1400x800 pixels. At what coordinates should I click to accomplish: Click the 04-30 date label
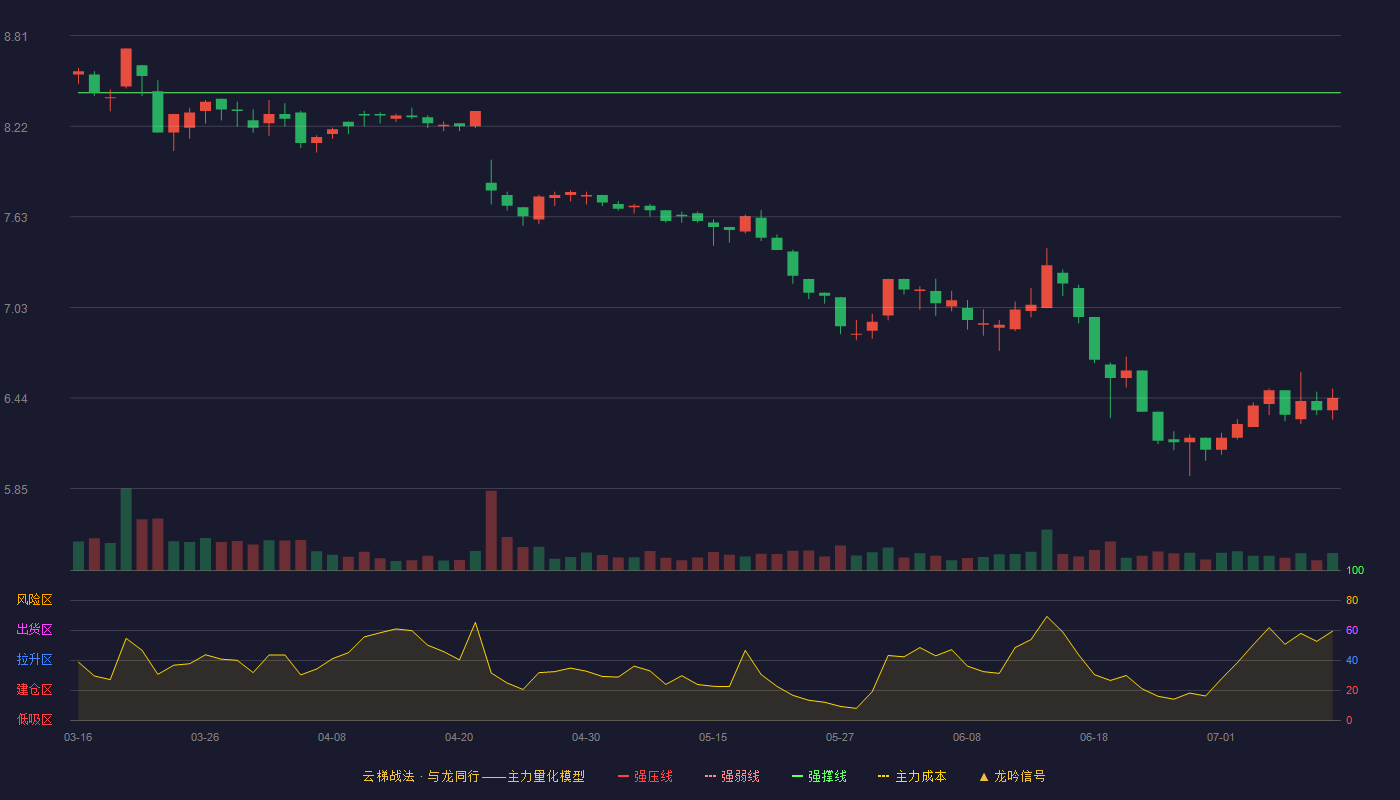pyautogui.click(x=586, y=737)
